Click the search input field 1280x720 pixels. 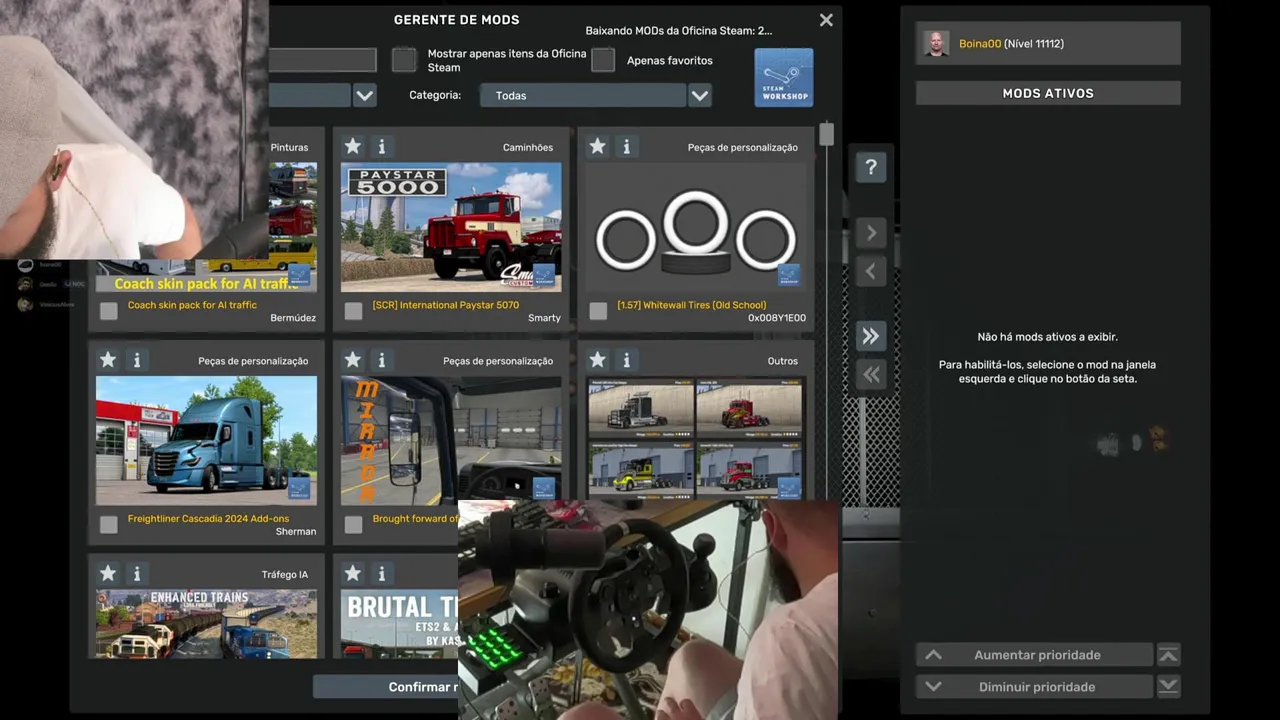click(322, 60)
